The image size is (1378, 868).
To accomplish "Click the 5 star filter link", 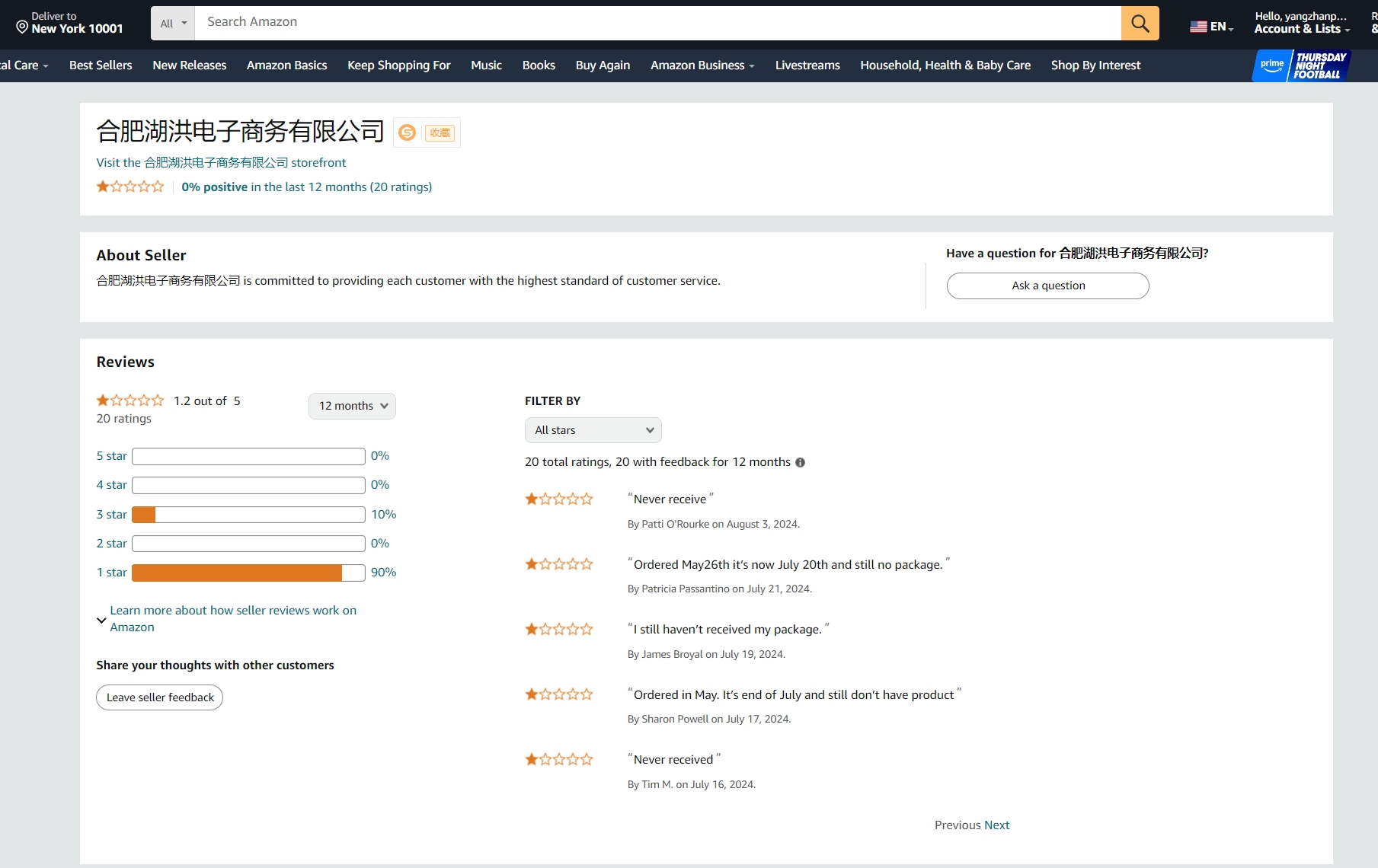I will 111,456.
